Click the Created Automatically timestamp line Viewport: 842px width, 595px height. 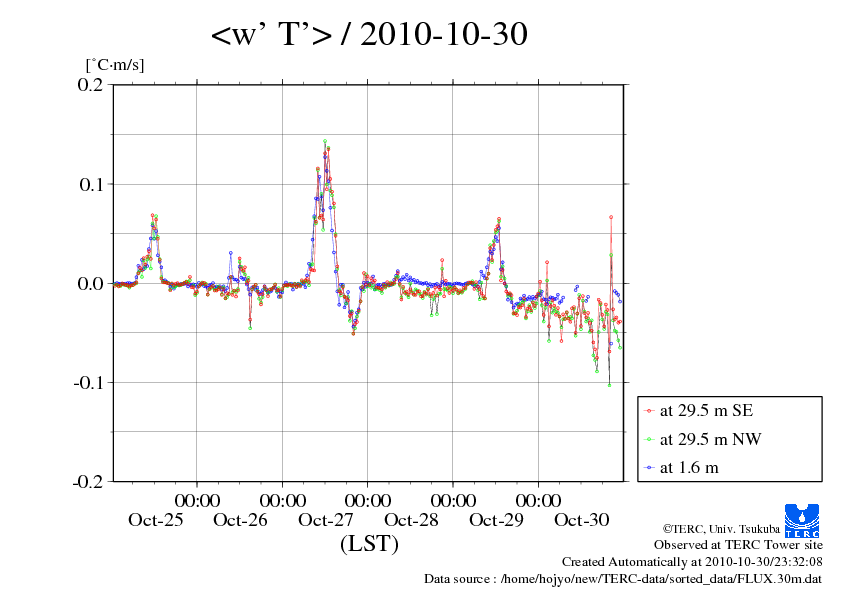(x=692, y=562)
